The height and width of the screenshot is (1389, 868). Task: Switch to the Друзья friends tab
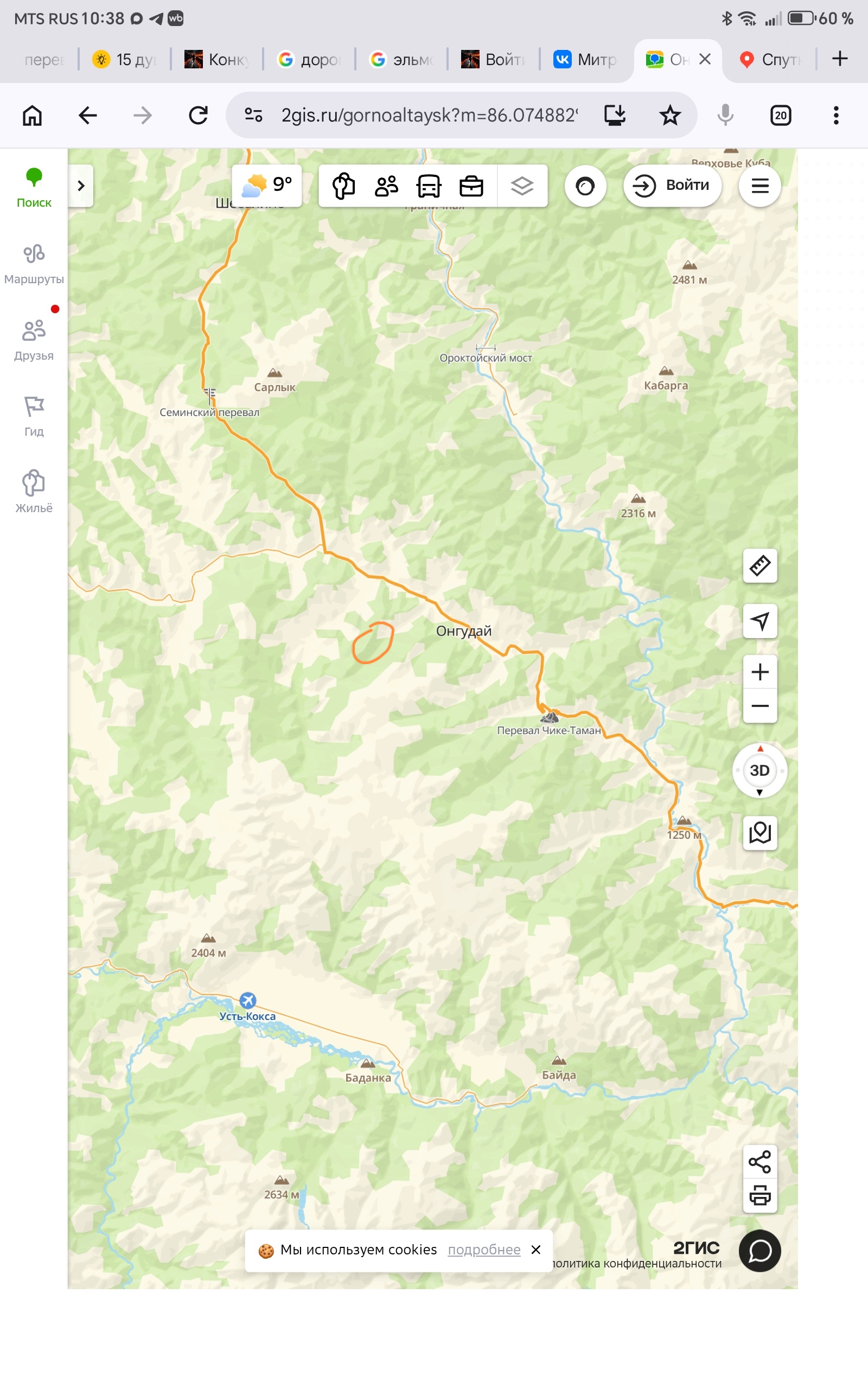tap(34, 340)
